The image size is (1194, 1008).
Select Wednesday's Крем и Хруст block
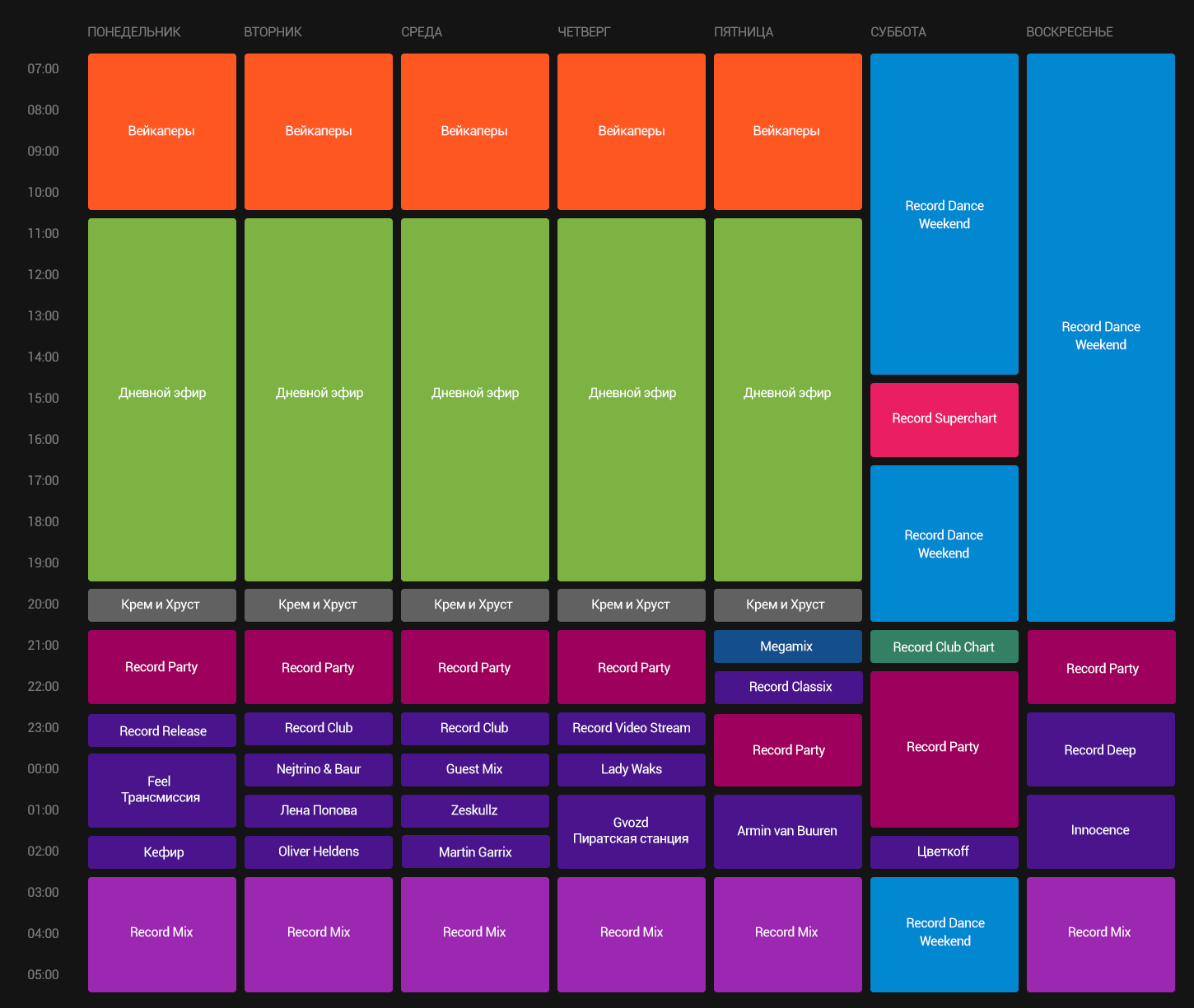coord(475,605)
